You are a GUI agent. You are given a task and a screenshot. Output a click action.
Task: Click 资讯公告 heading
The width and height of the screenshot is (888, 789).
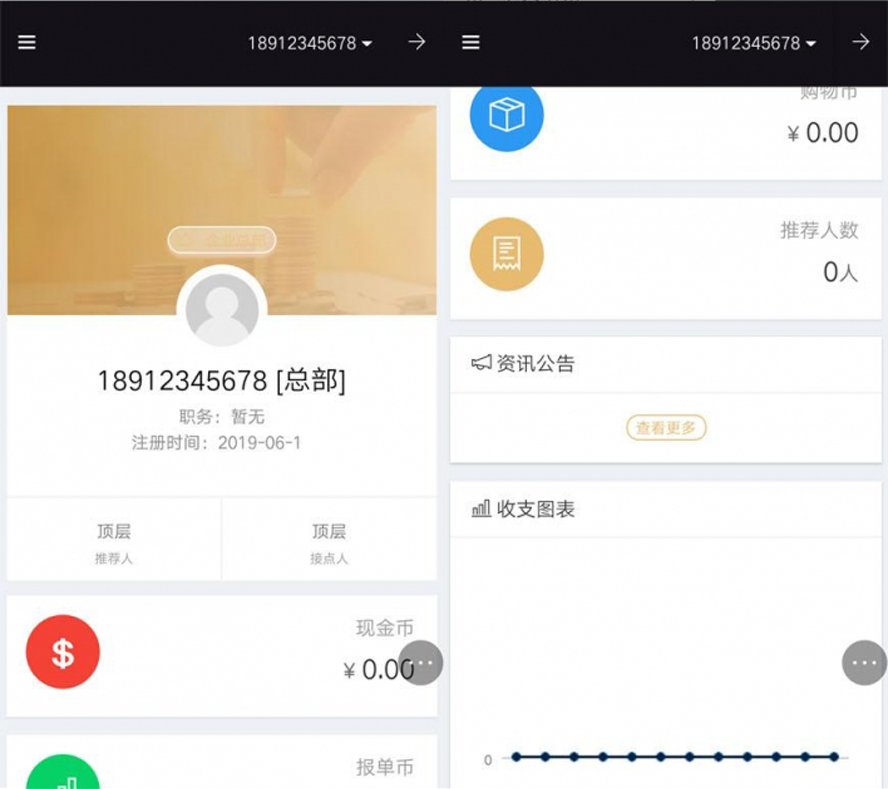pos(536,363)
